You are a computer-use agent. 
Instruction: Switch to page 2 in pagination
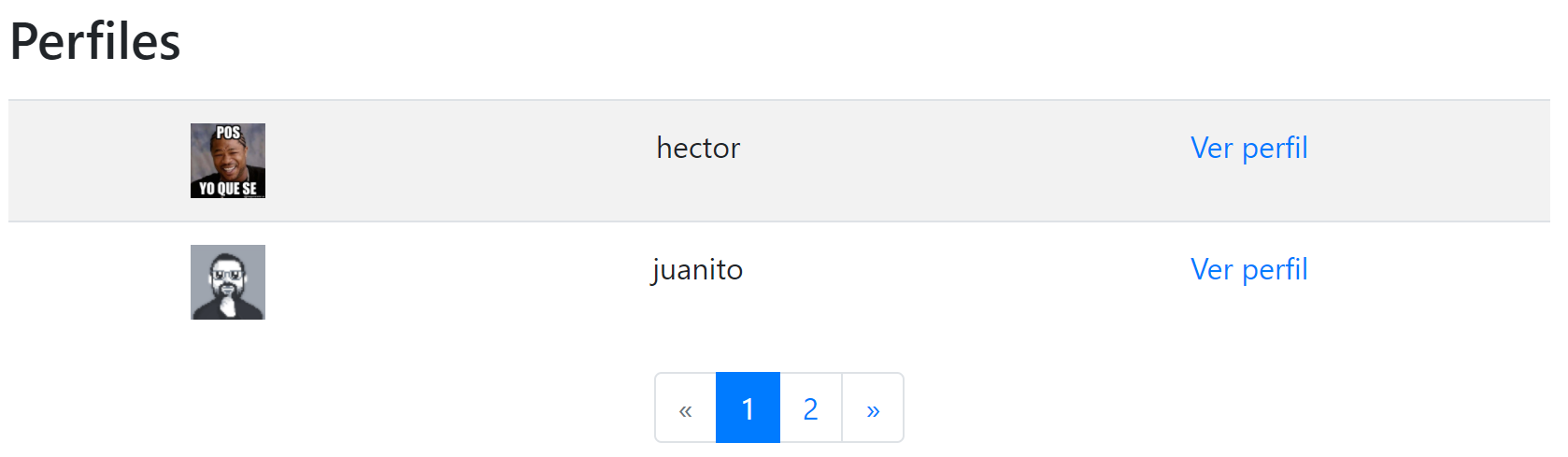click(x=810, y=408)
